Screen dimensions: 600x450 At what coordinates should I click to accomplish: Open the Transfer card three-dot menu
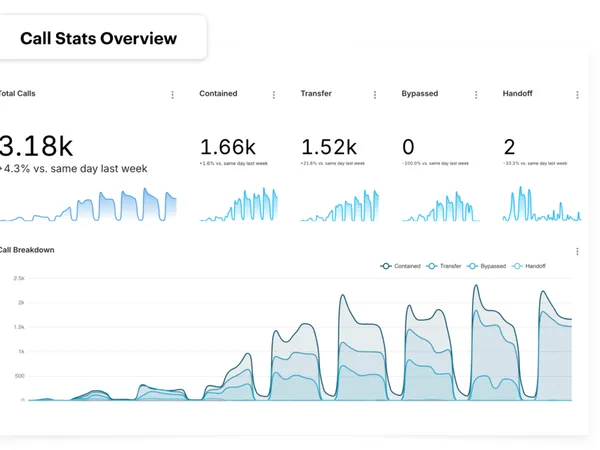(x=374, y=95)
